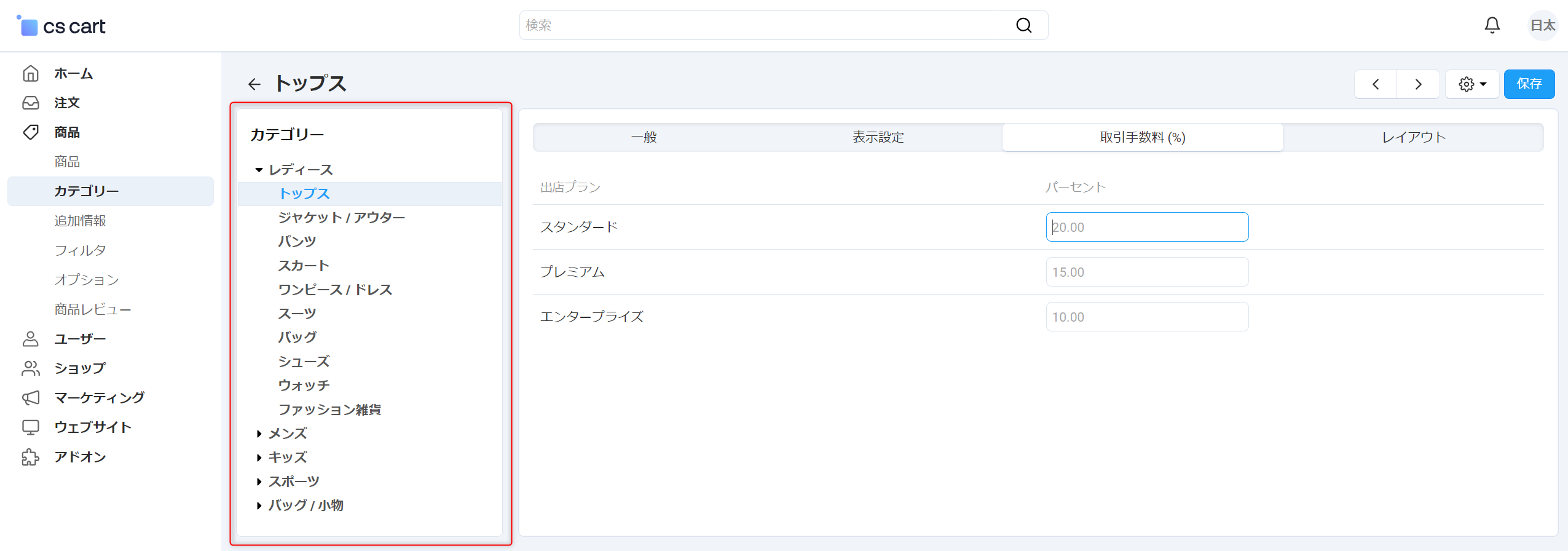The width and height of the screenshot is (1568, 551).
Task: Switch to the 表示設定 tab
Action: 878,137
